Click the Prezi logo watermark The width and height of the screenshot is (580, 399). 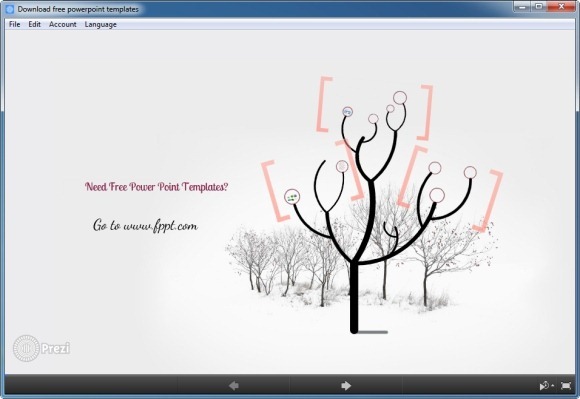(41, 348)
